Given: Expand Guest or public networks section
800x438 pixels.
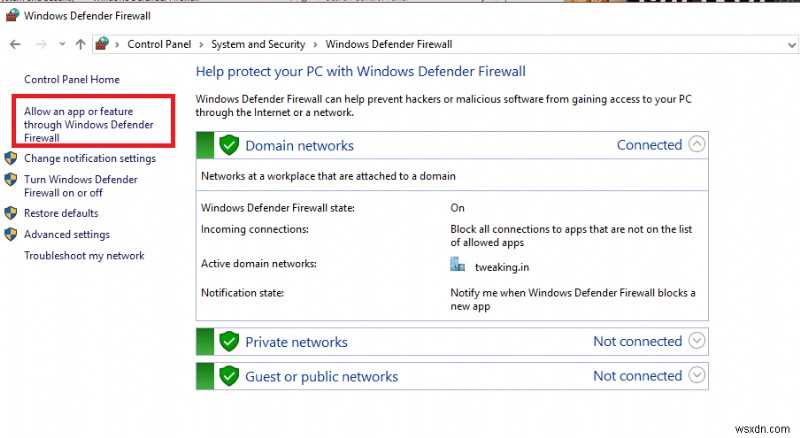Looking at the screenshot, I should point(697,375).
